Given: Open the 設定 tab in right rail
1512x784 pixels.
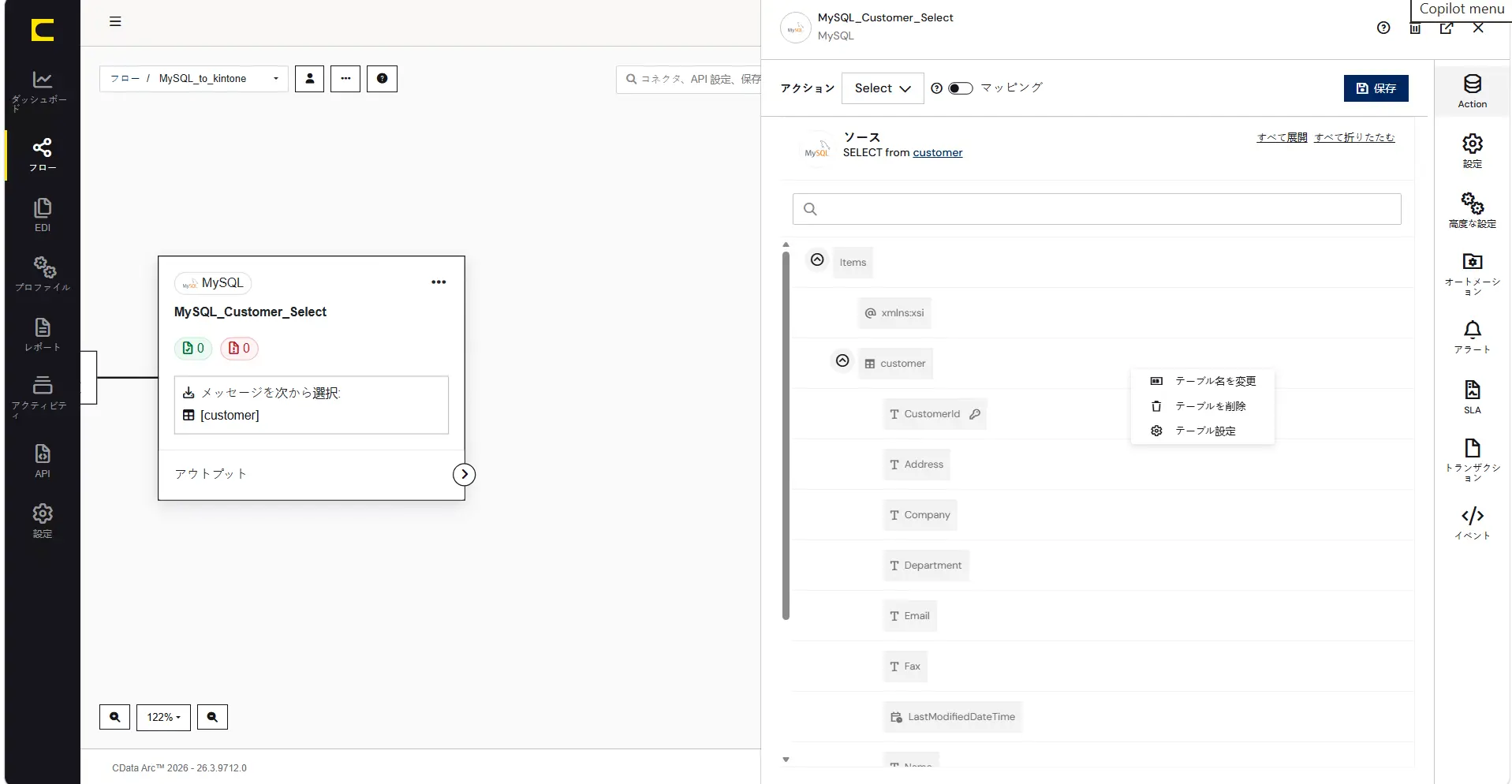Looking at the screenshot, I should pyautogui.click(x=1472, y=151).
